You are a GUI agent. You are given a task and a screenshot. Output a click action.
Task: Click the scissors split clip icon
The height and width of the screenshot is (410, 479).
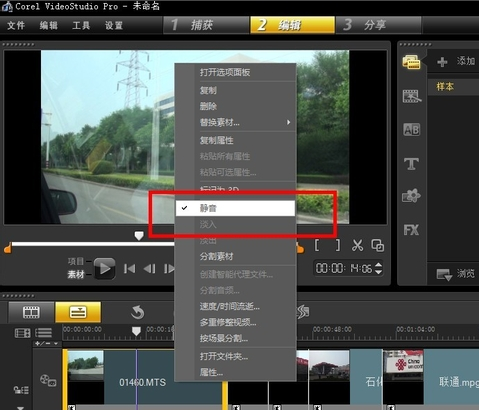point(357,246)
